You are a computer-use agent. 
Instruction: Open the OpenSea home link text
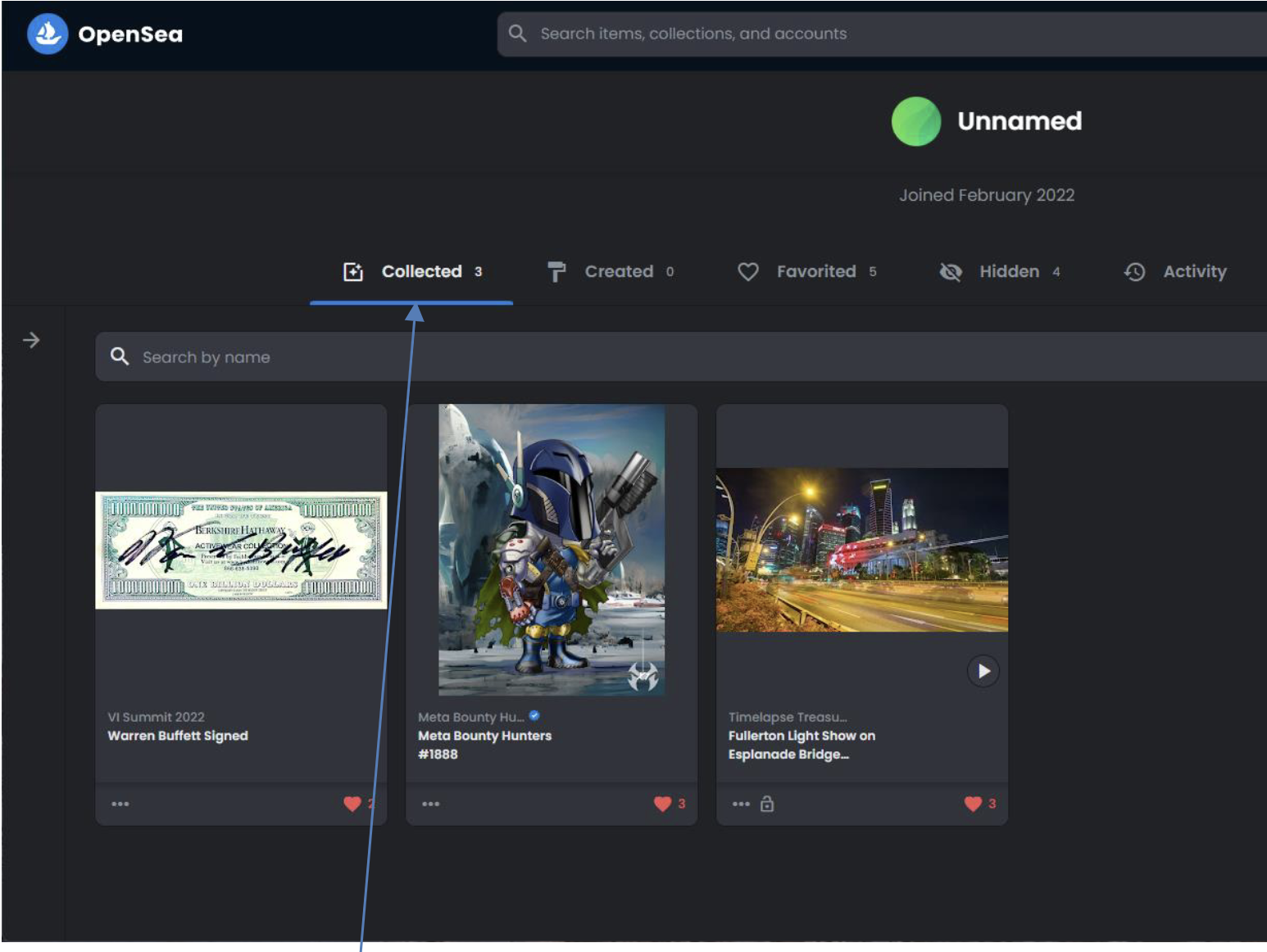[130, 34]
